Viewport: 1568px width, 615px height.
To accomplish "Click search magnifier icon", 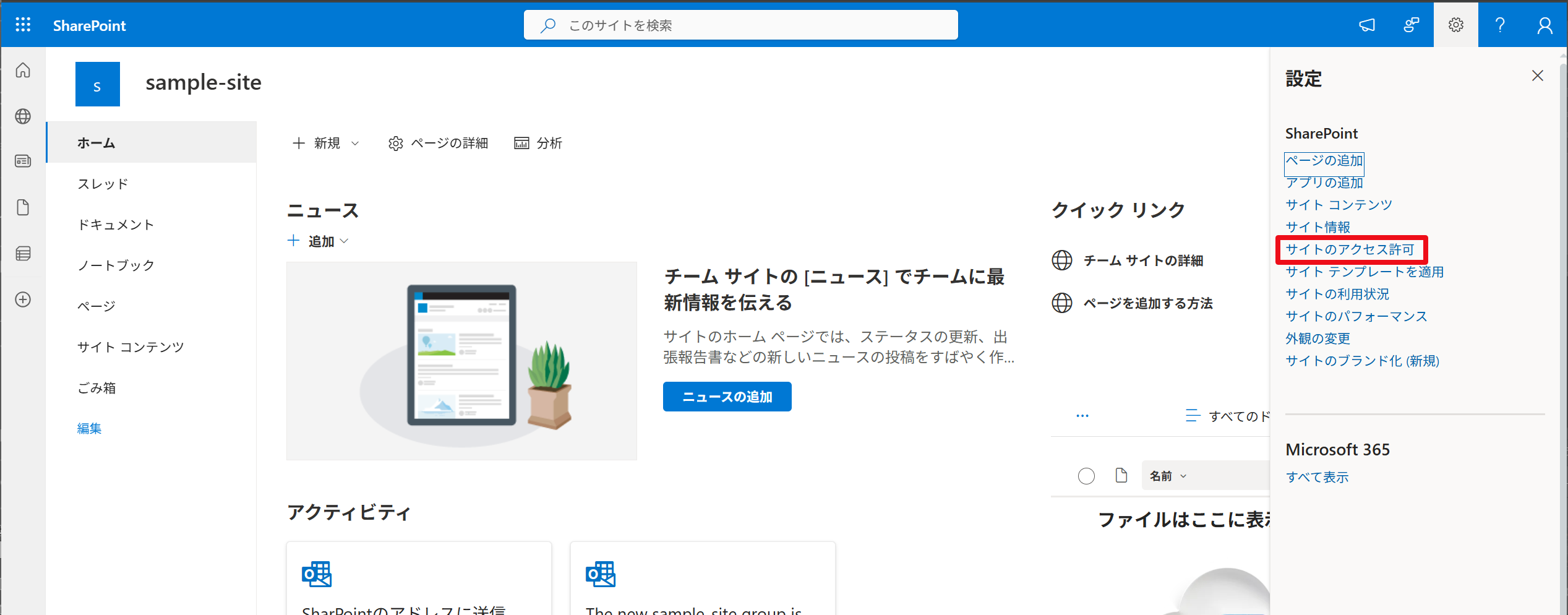I will tap(548, 25).
